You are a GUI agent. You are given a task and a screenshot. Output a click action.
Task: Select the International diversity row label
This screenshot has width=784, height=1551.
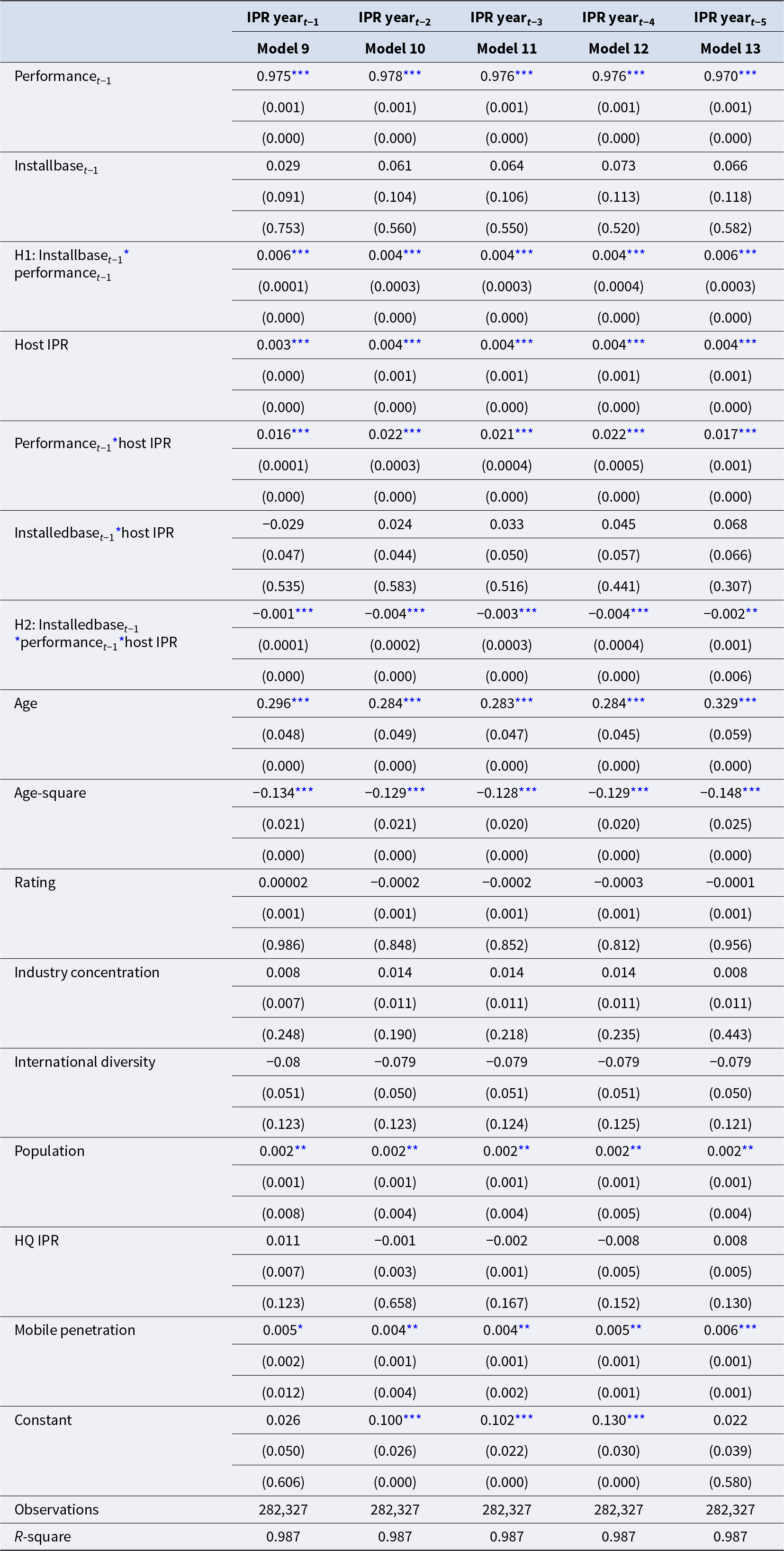coord(85,1062)
